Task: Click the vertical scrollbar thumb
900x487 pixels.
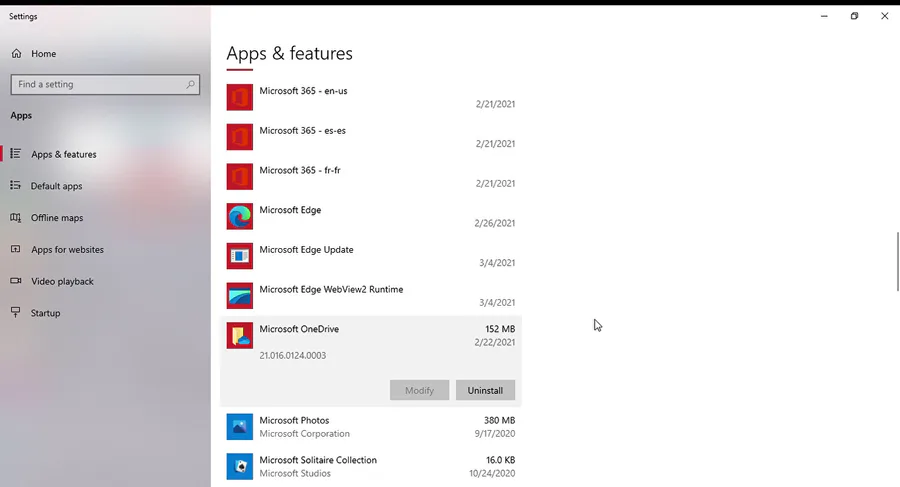Action: tap(897, 261)
